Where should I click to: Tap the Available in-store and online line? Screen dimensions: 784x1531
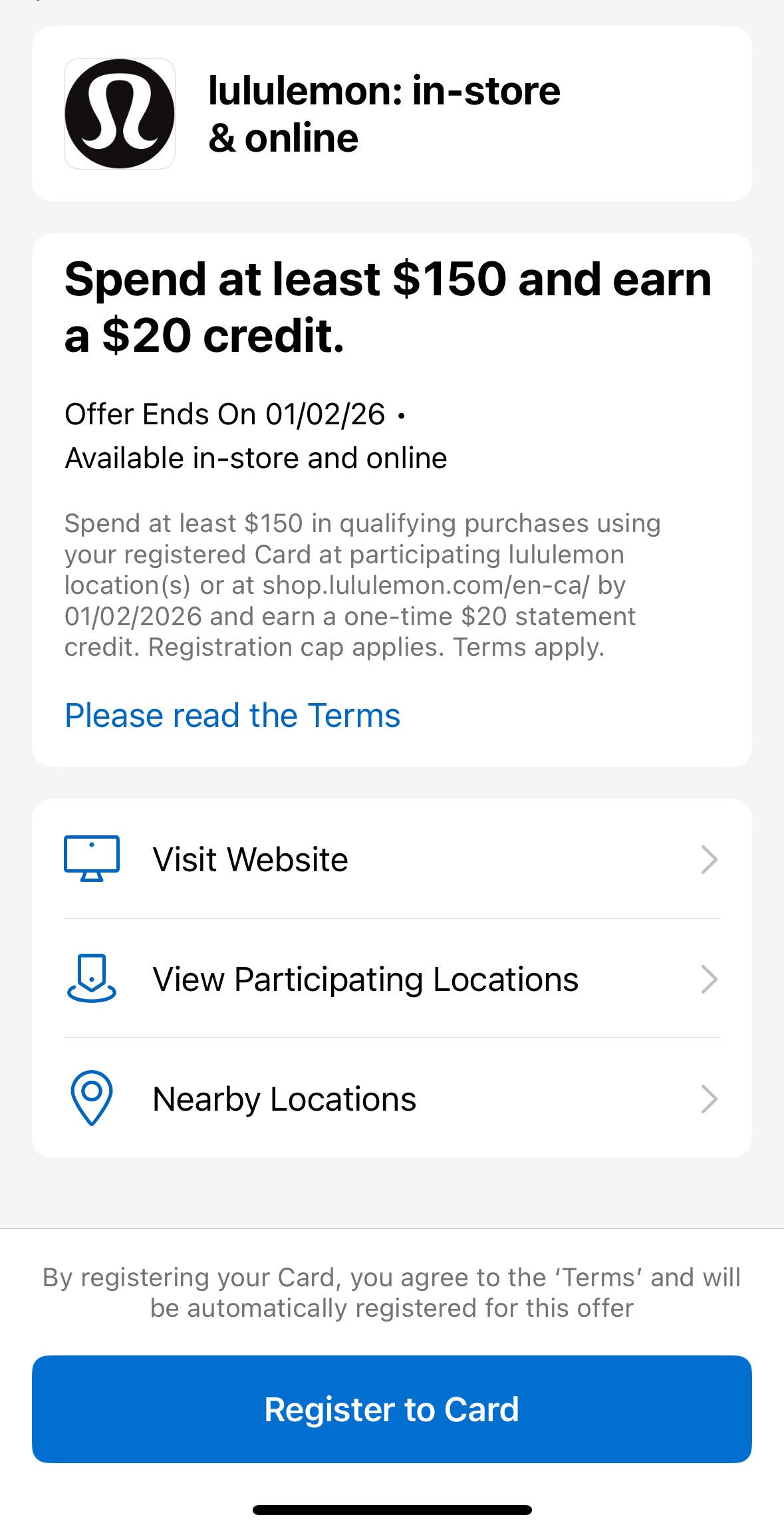coord(255,458)
